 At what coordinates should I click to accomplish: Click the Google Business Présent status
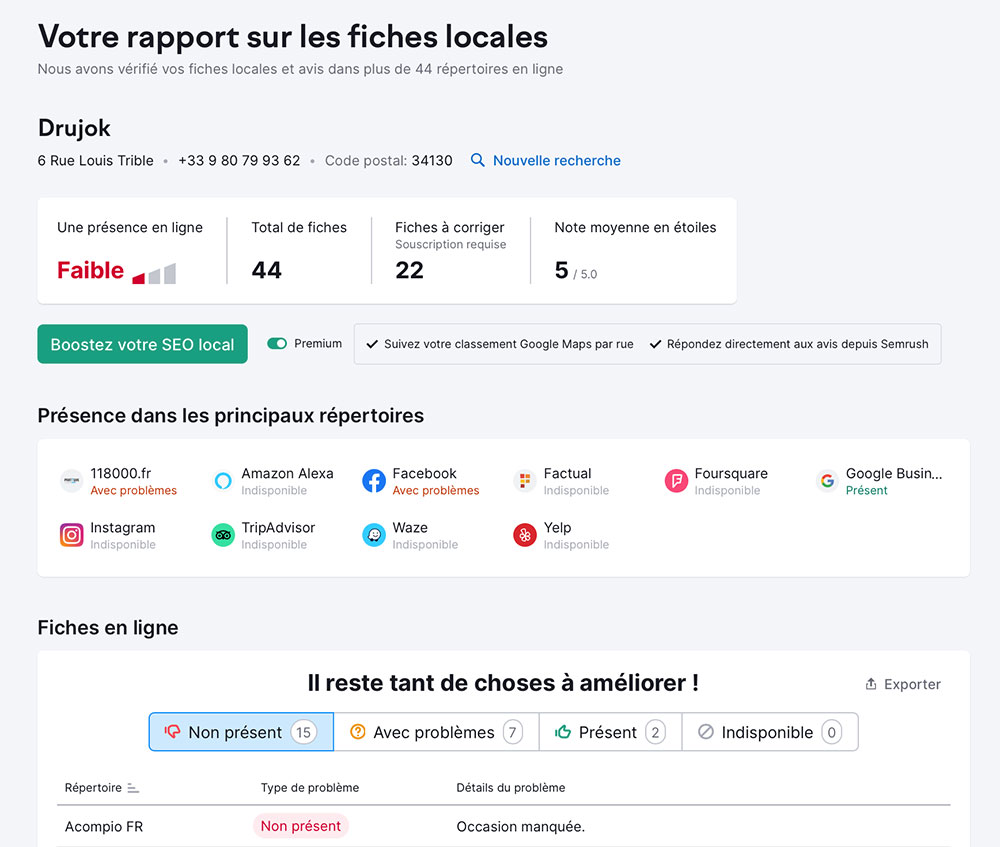(x=866, y=490)
